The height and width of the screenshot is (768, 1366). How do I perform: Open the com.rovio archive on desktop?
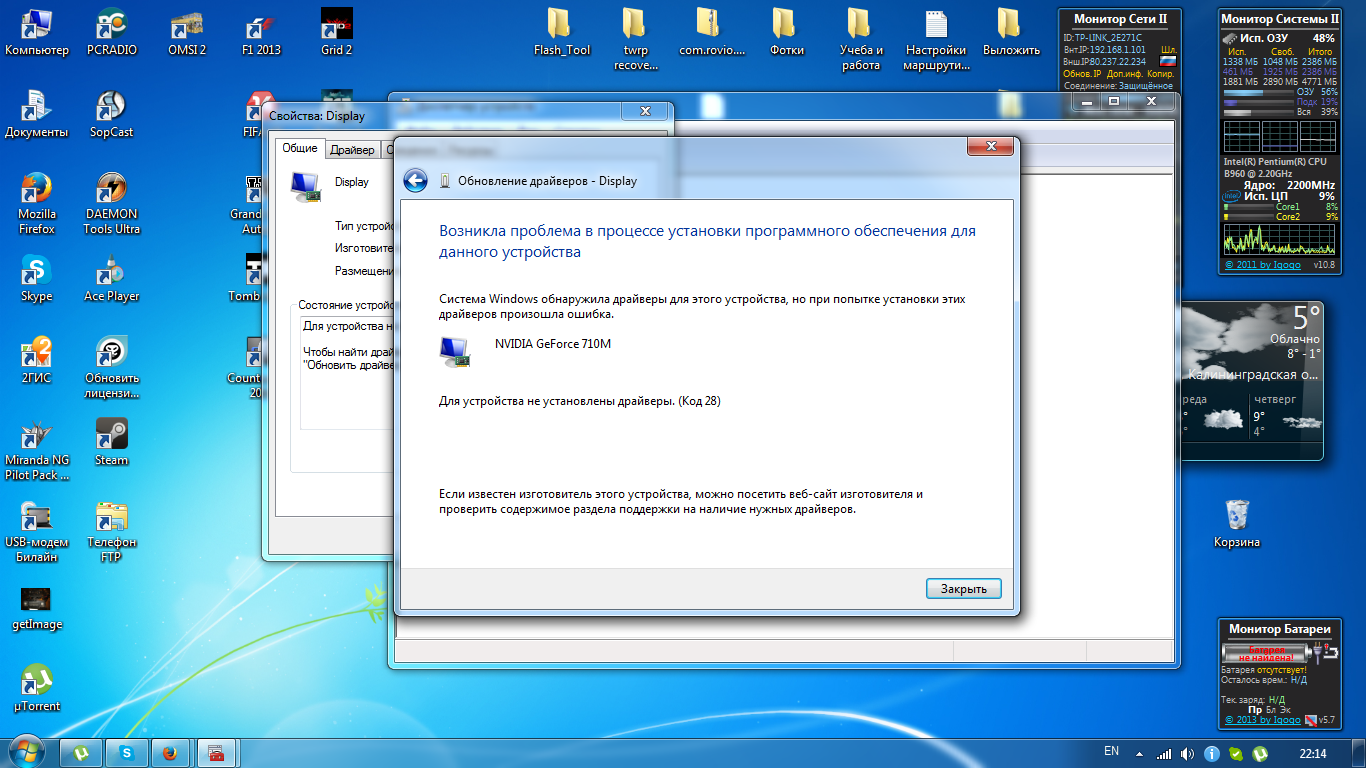[711, 32]
